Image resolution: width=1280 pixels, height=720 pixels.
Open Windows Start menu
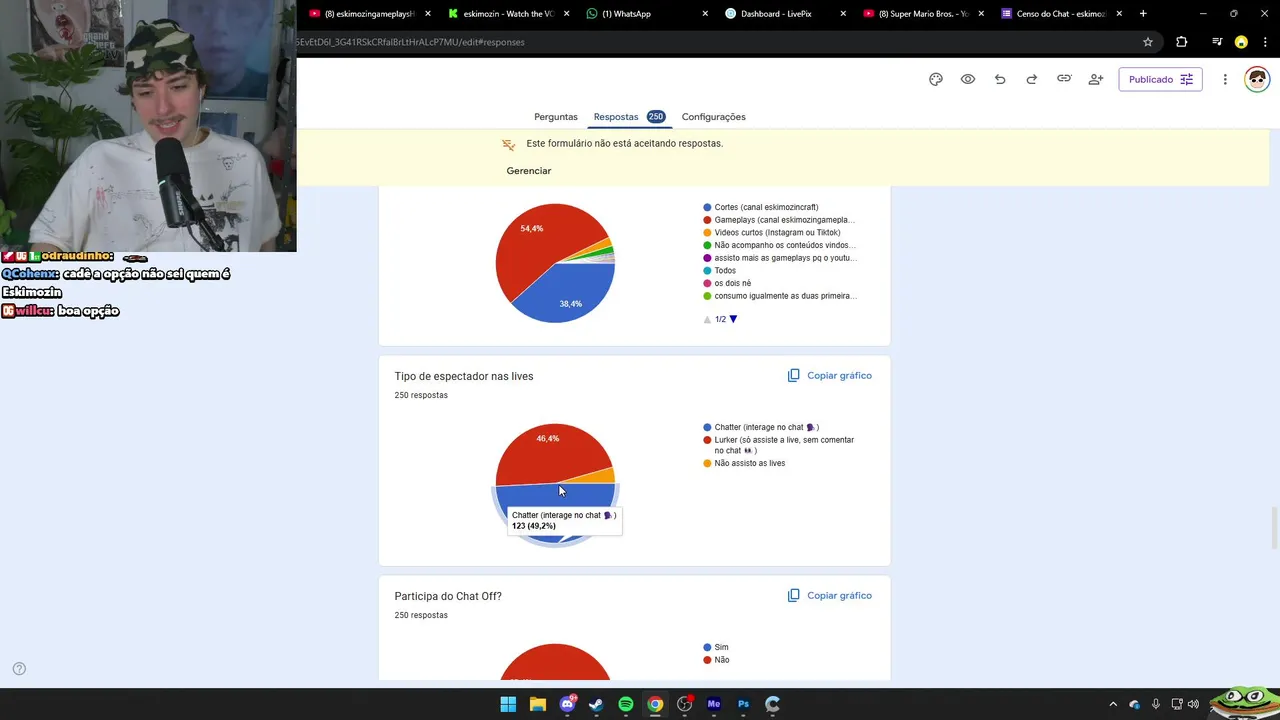tap(508, 704)
